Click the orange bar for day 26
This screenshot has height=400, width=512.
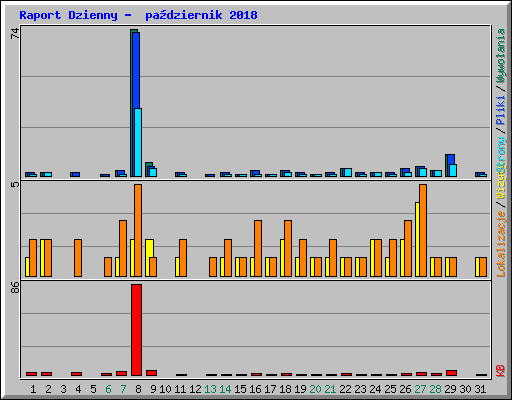408,248
